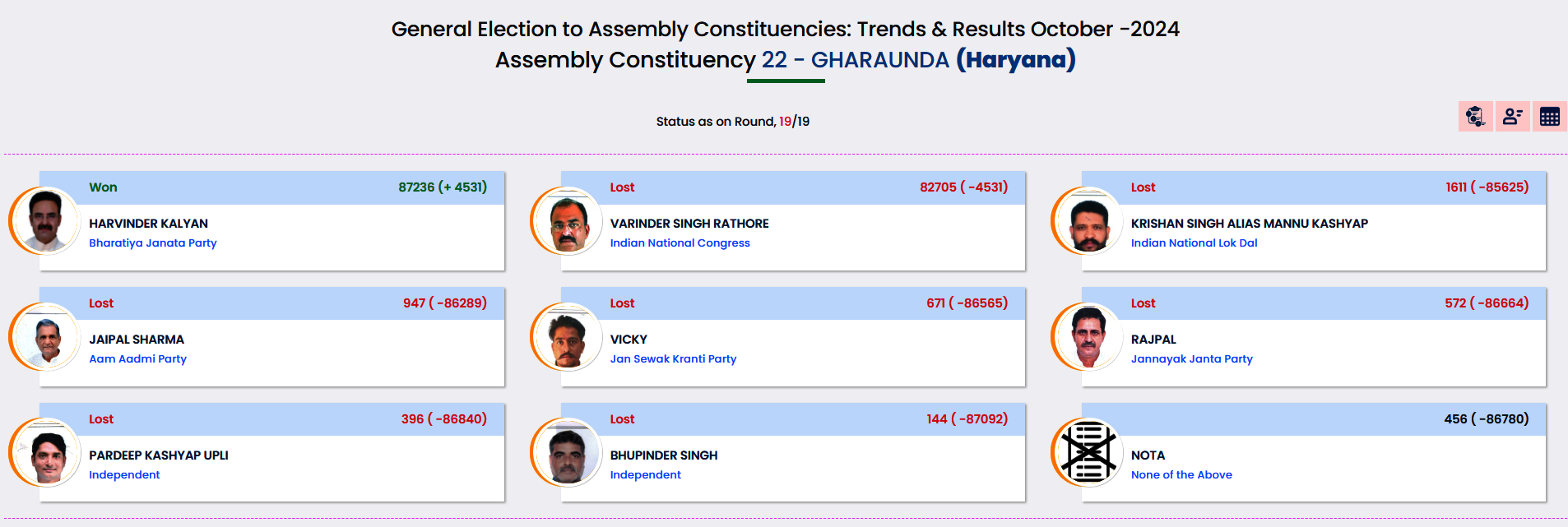Click the Indian National Lok Dal label
The width and height of the screenshot is (1568, 527).
coord(1194,243)
